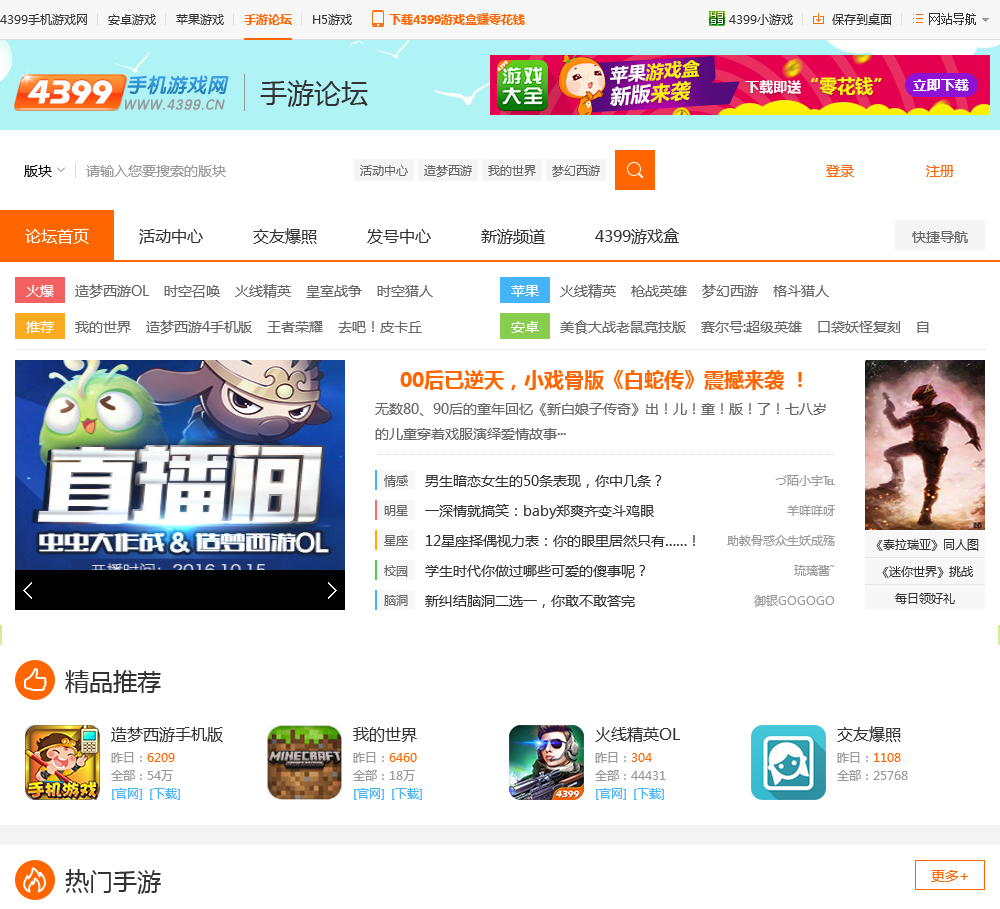
Task: Open post 新纠结脑洞二选一
Action: coord(529,601)
